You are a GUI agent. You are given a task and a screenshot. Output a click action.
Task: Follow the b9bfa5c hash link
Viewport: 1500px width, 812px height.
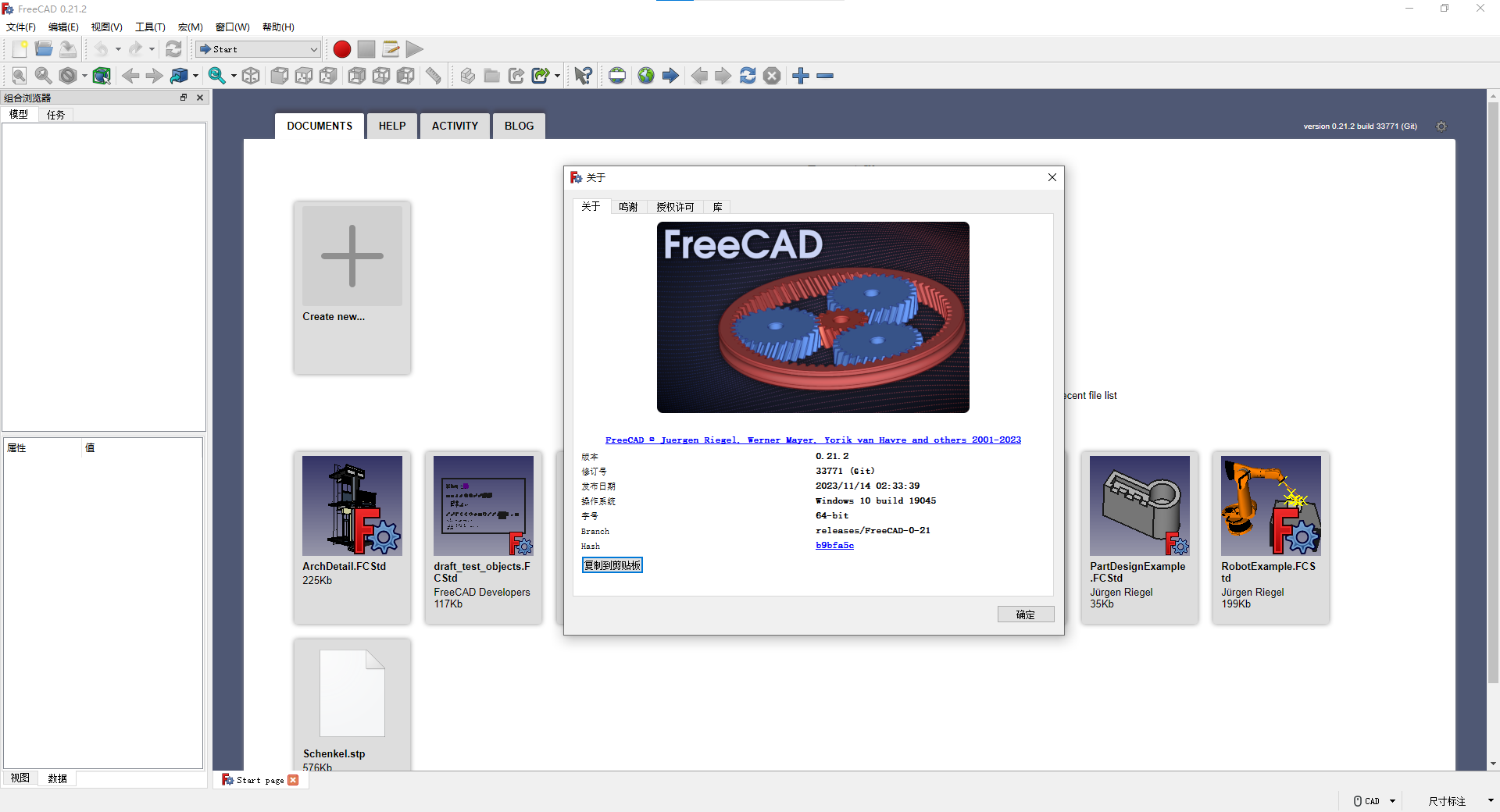click(x=834, y=545)
